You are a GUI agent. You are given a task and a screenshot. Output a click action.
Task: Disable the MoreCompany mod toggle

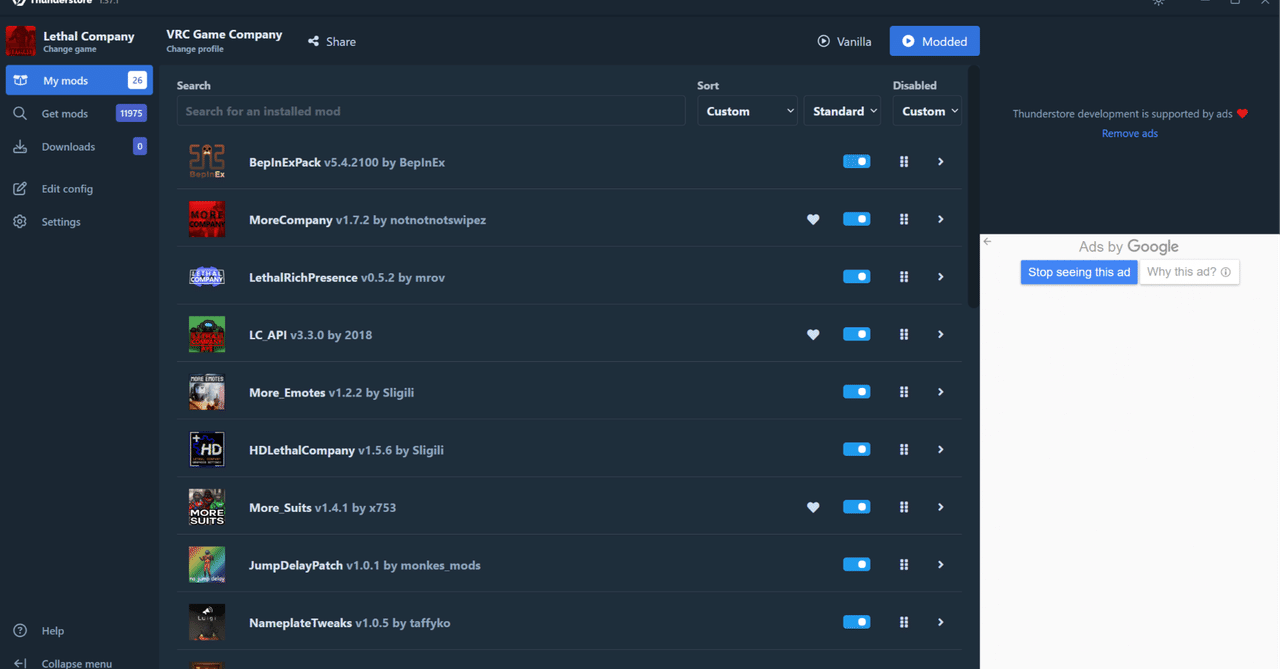point(856,219)
